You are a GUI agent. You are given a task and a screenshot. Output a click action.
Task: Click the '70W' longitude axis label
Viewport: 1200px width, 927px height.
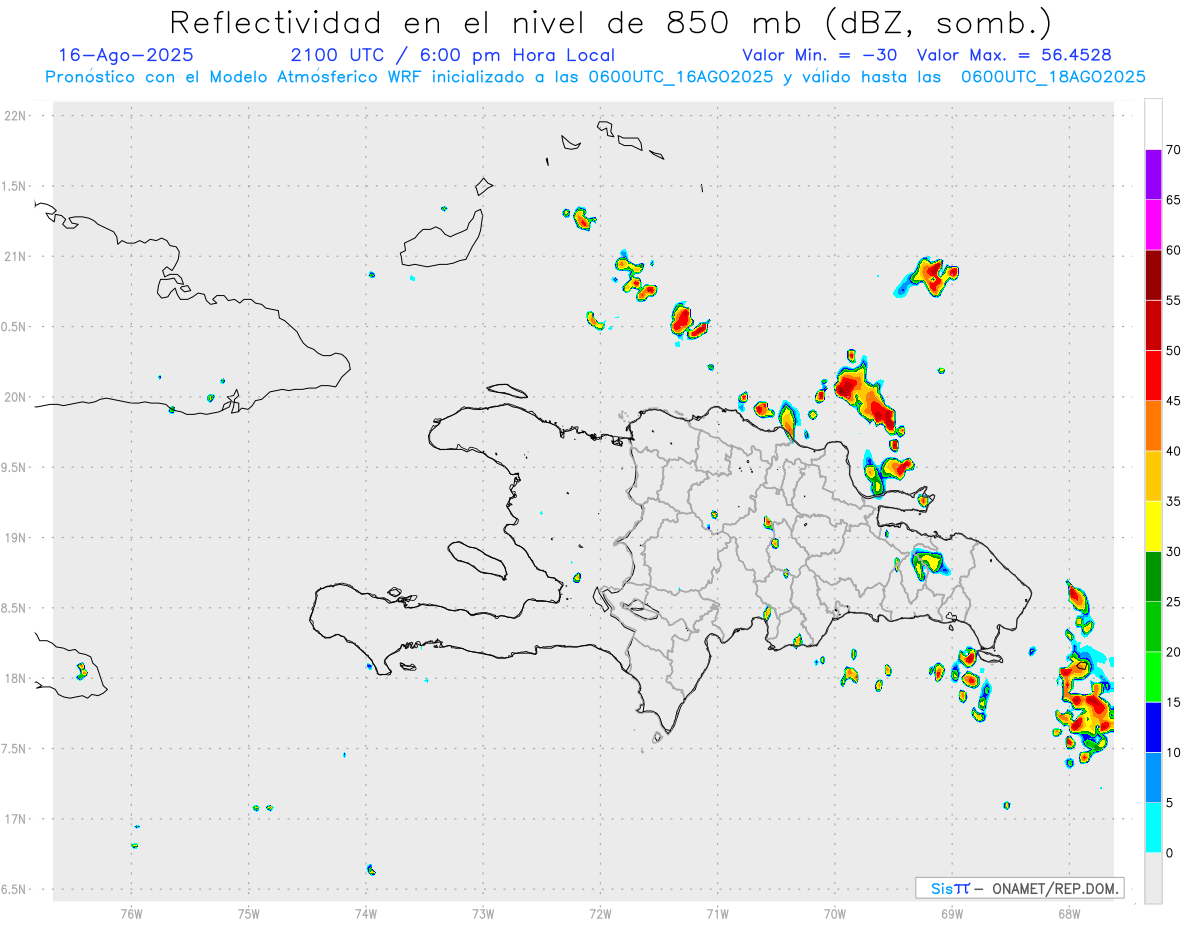pos(835,913)
